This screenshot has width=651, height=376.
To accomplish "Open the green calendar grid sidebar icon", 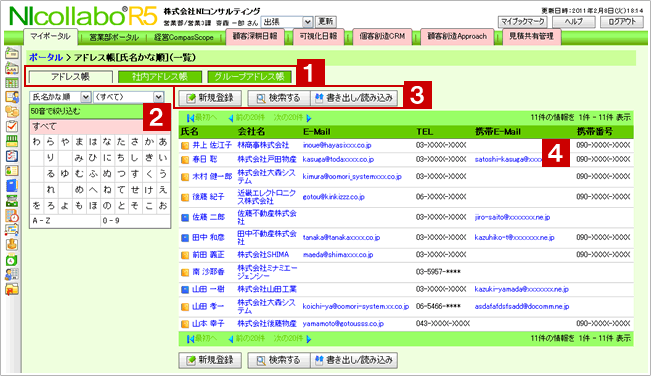I will 12,82.
